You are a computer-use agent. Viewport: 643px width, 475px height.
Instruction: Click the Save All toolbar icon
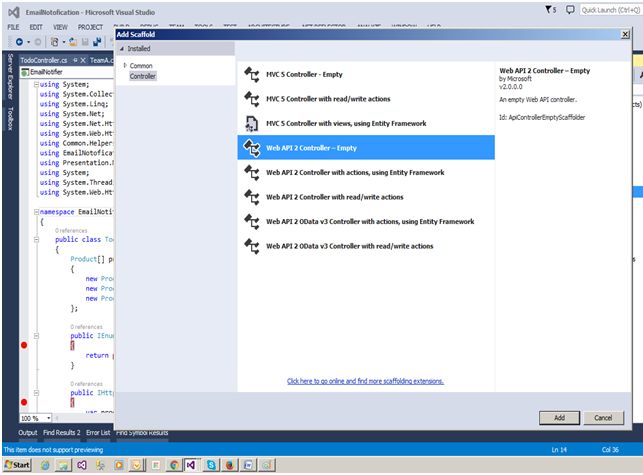(97, 42)
